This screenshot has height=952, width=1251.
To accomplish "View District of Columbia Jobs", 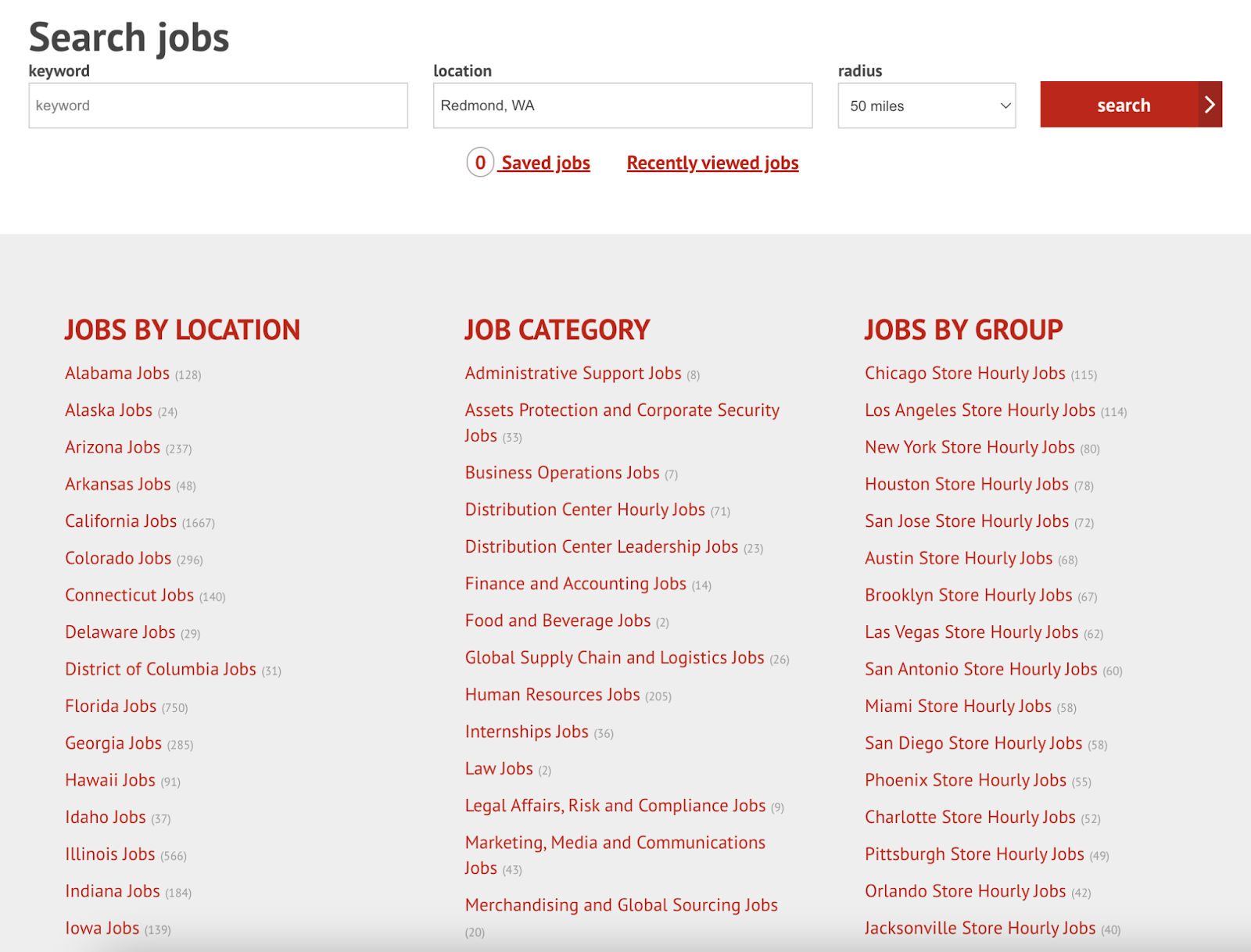I will click(160, 668).
